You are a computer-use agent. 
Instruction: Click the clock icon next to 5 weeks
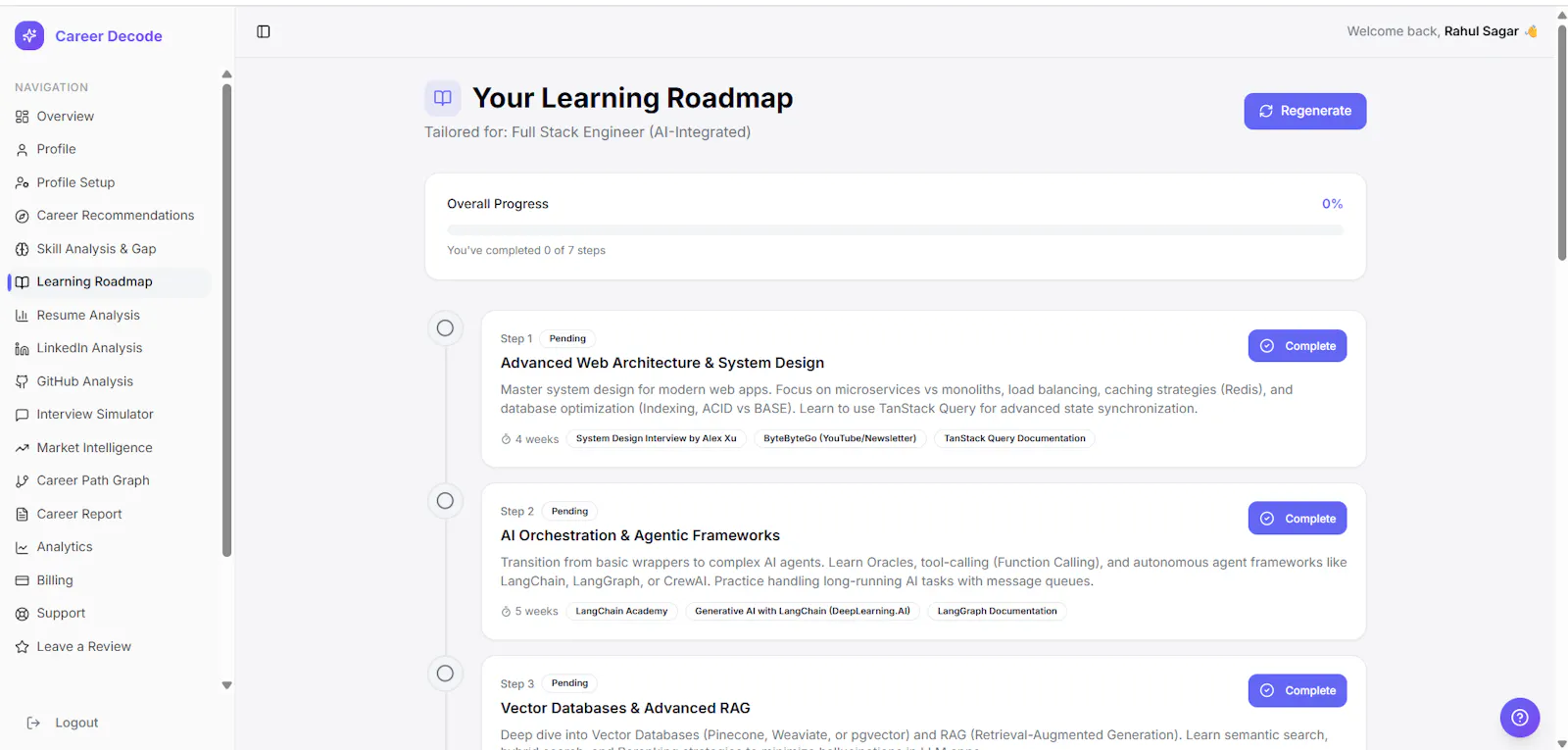click(506, 612)
